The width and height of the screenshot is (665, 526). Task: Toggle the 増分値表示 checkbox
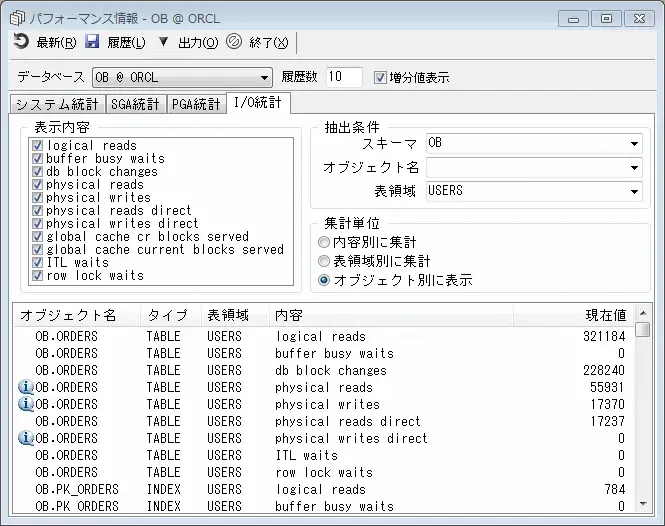(380, 78)
